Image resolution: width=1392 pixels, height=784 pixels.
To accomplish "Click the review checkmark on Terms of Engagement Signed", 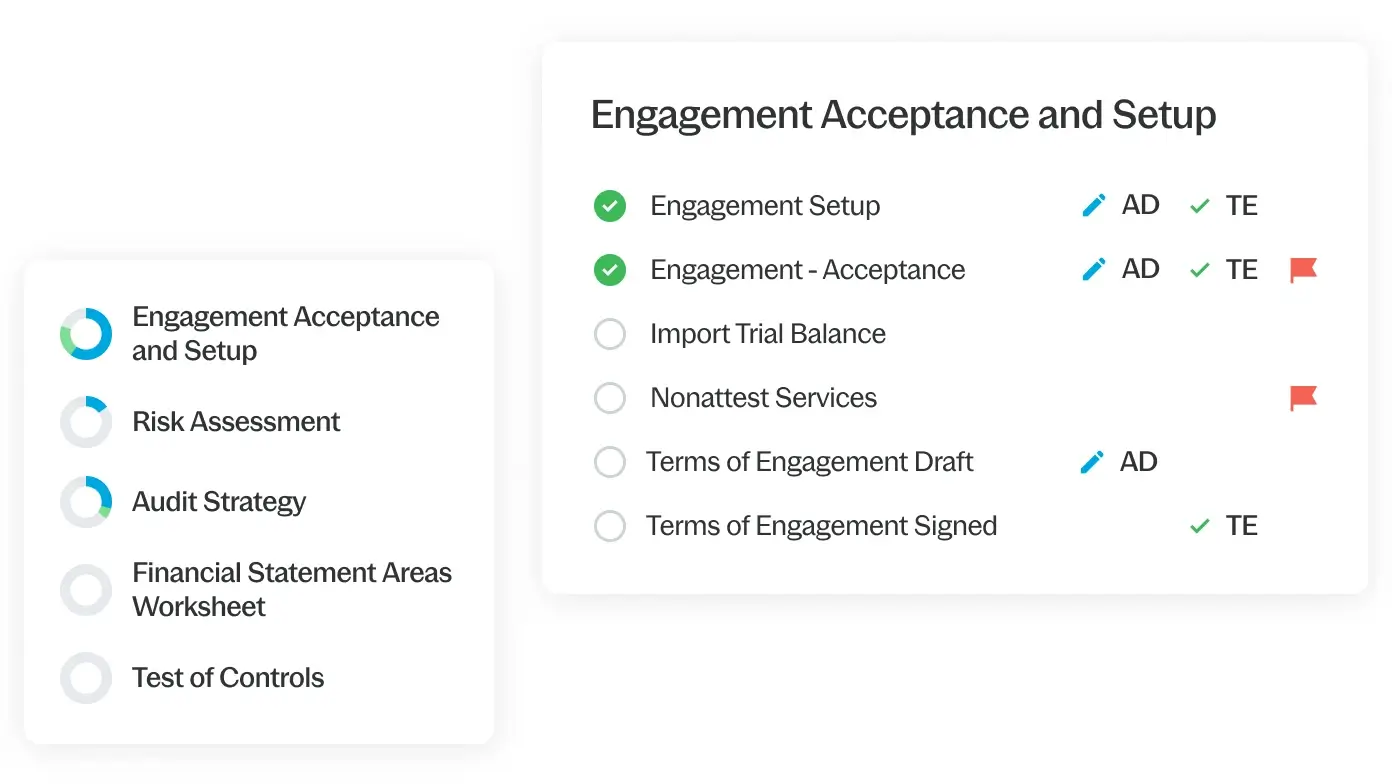I will (x=1200, y=527).
